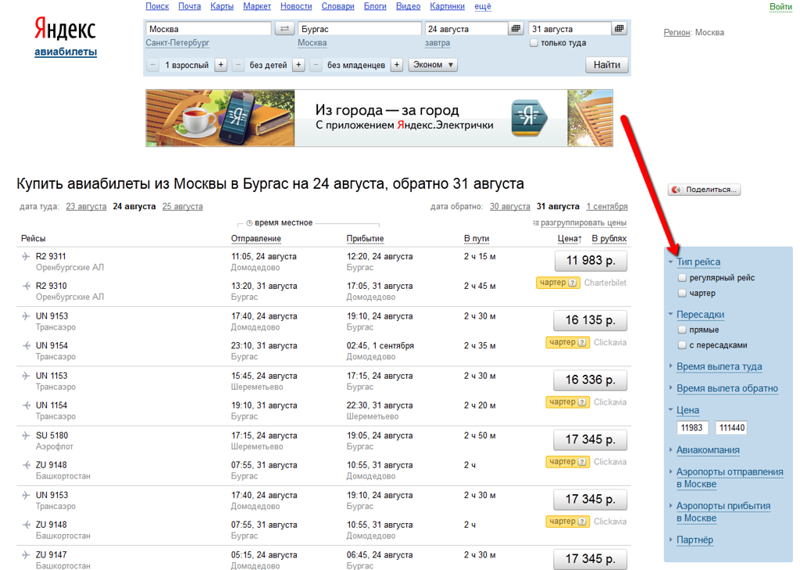Viewport: 800px width, 570px height.
Task: Enable с пересадками filter checkbox
Action: coord(682,345)
